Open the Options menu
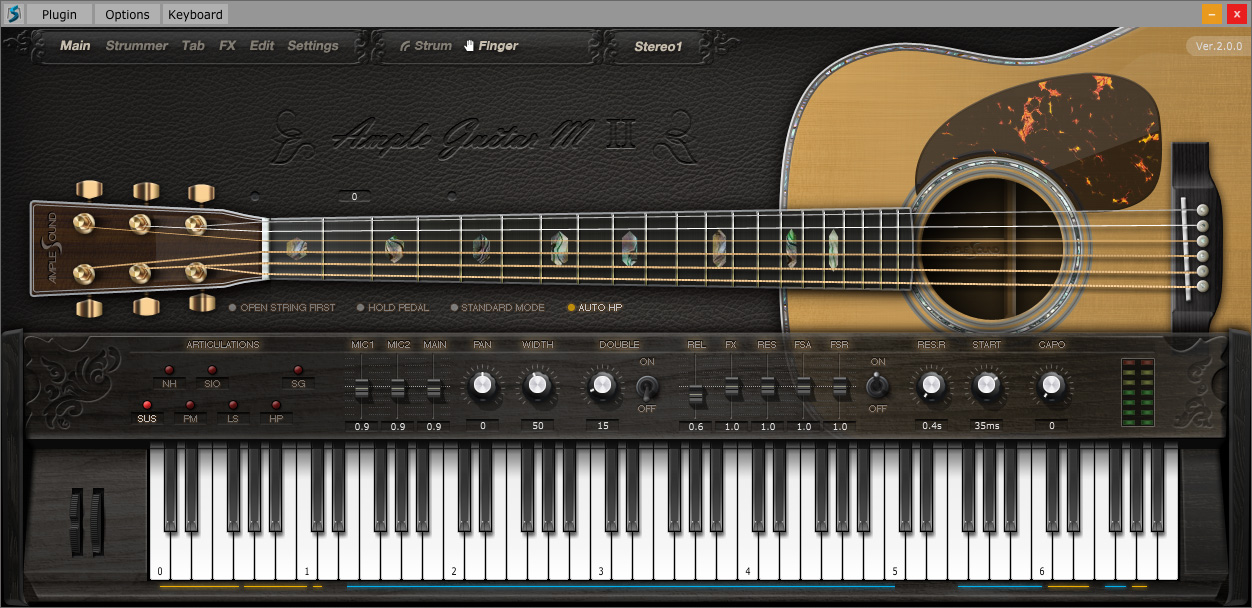The width and height of the screenshot is (1252, 608). tap(128, 14)
